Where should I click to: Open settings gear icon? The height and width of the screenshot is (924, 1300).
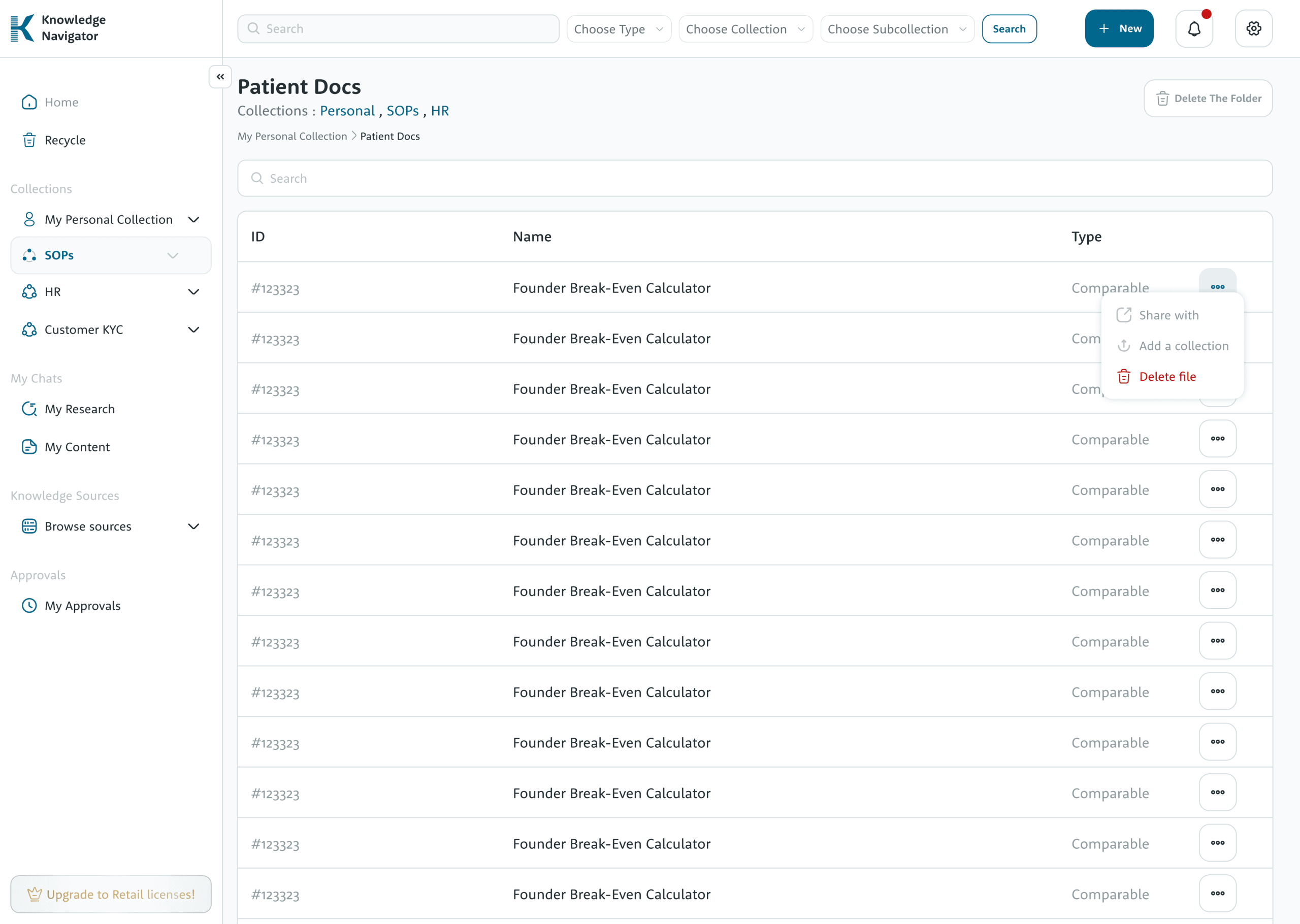coord(1253,28)
